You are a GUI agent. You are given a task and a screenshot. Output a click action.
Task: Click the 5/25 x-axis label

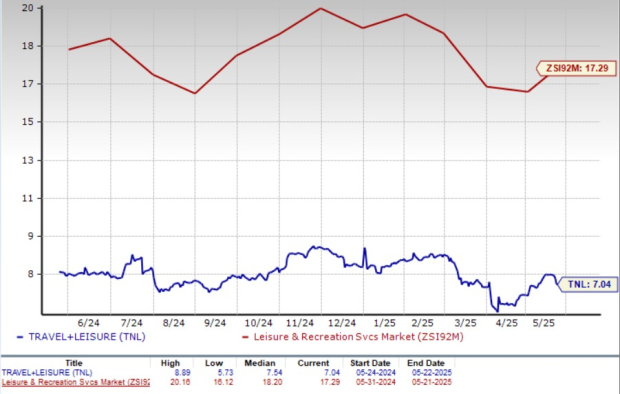[543, 323]
